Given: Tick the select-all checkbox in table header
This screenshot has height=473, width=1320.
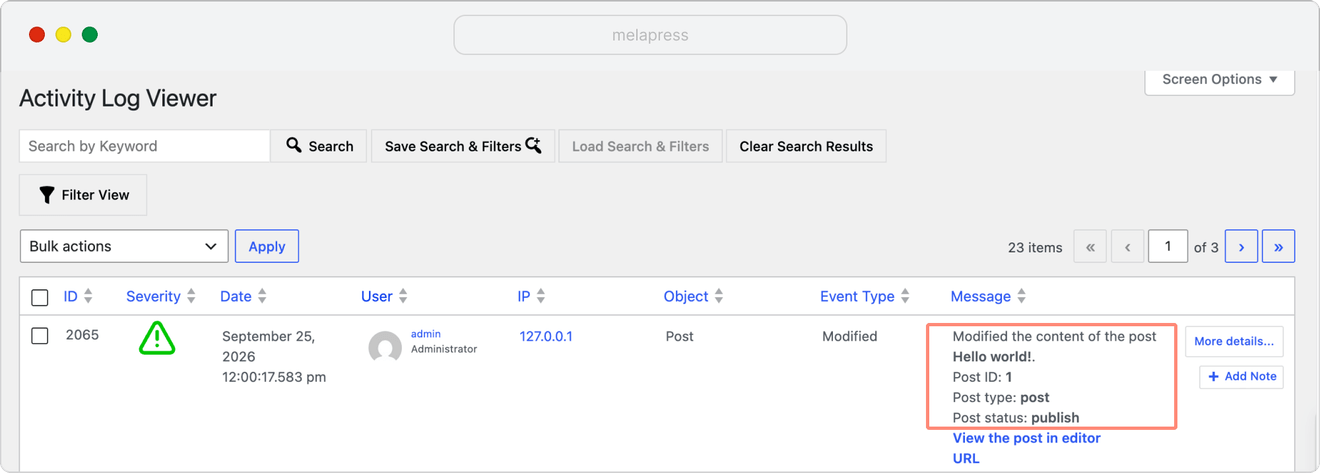Looking at the screenshot, I should coord(40,297).
